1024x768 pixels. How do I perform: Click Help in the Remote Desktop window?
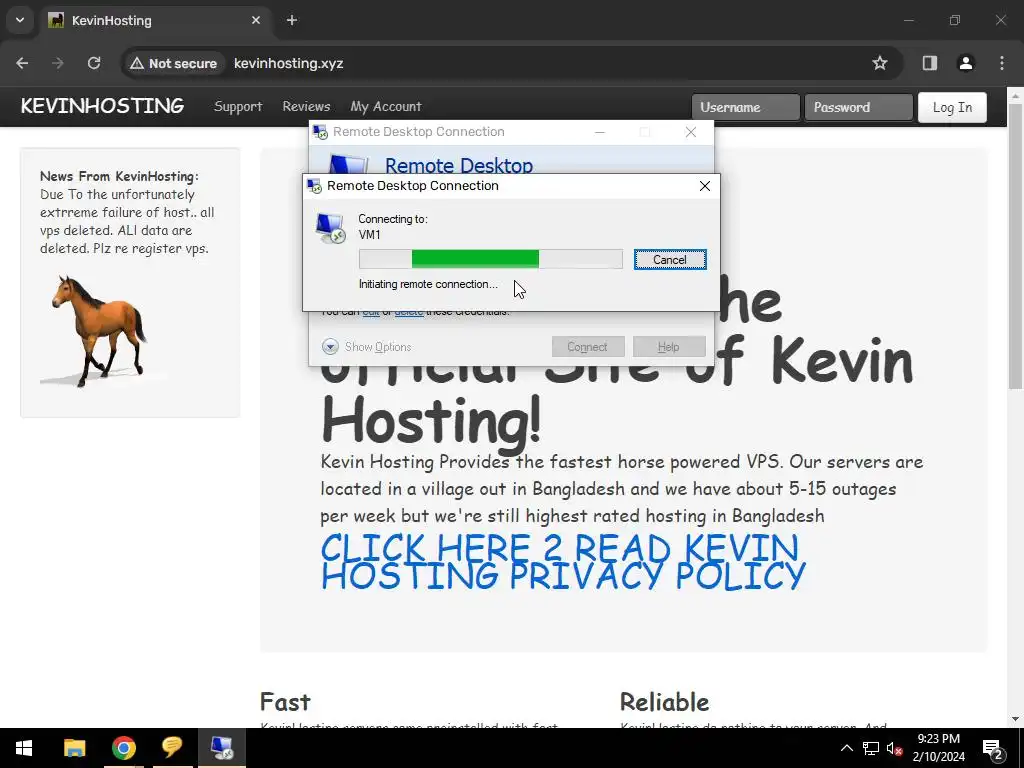[x=669, y=347]
